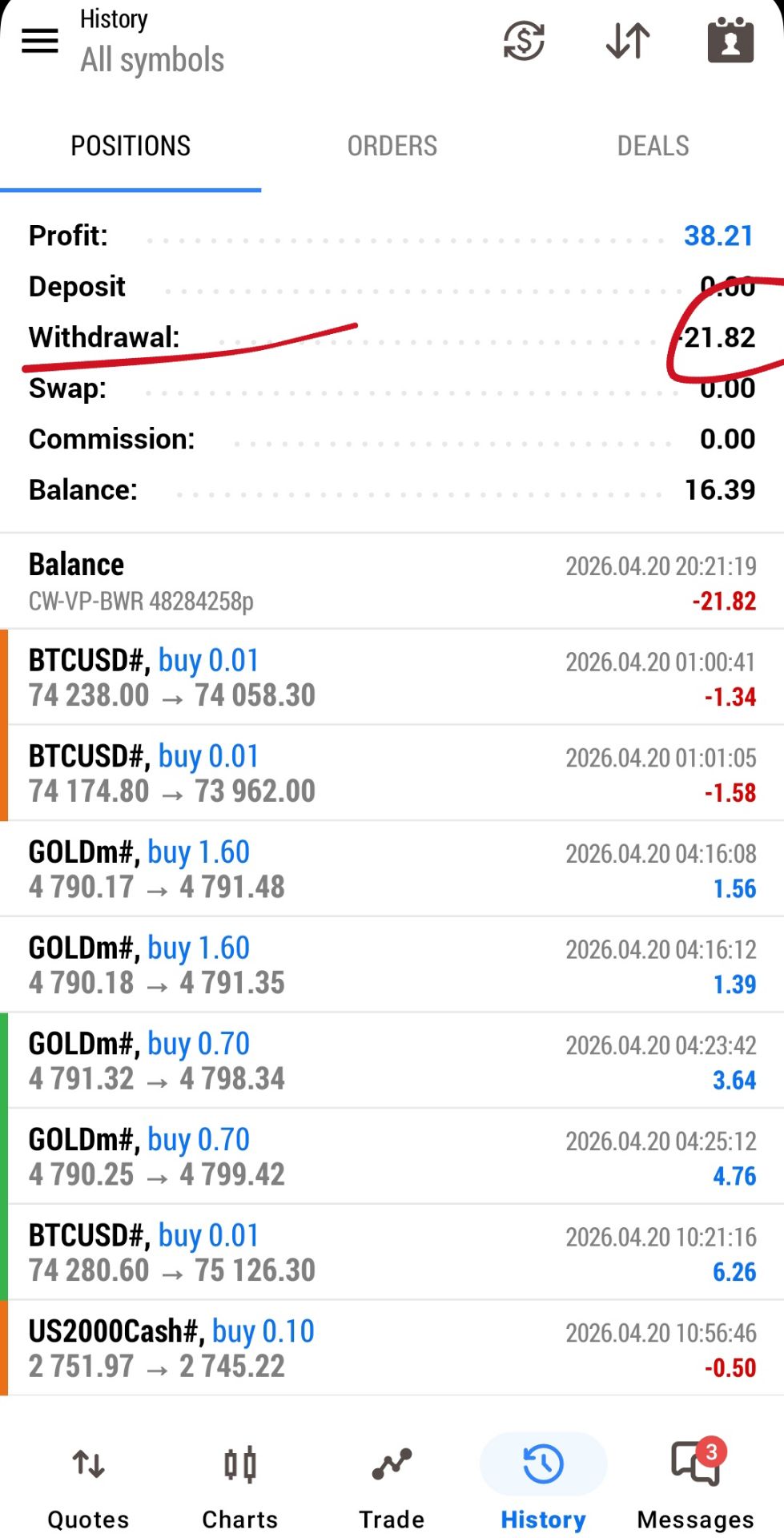Expand GOLDm# buy 1.60 trade earning 1.56

(x=392, y=869)
